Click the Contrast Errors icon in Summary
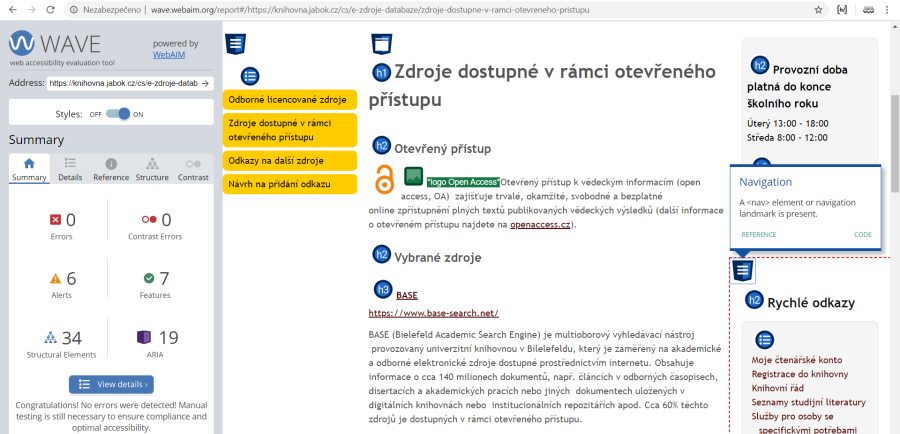900x434 pixels. [149, 219]
